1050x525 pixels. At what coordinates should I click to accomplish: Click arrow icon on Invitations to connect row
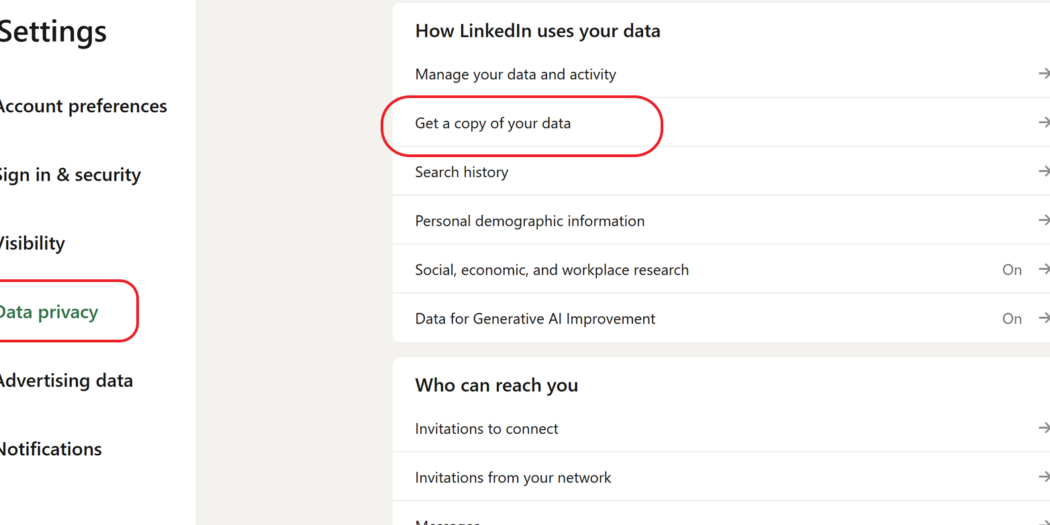1043,429
